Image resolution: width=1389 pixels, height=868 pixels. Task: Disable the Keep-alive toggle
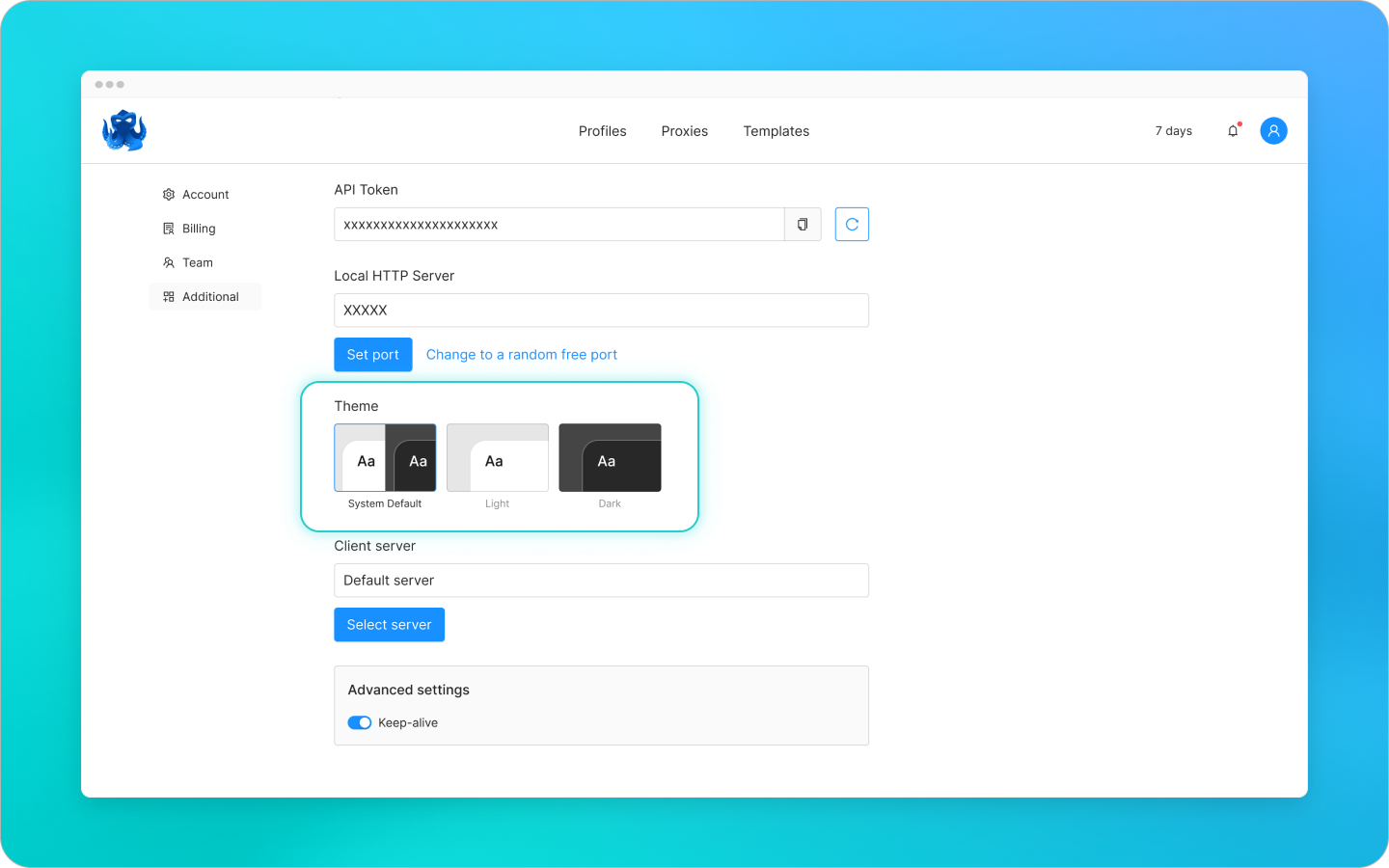pyautogui.click(x=359, y=722)
